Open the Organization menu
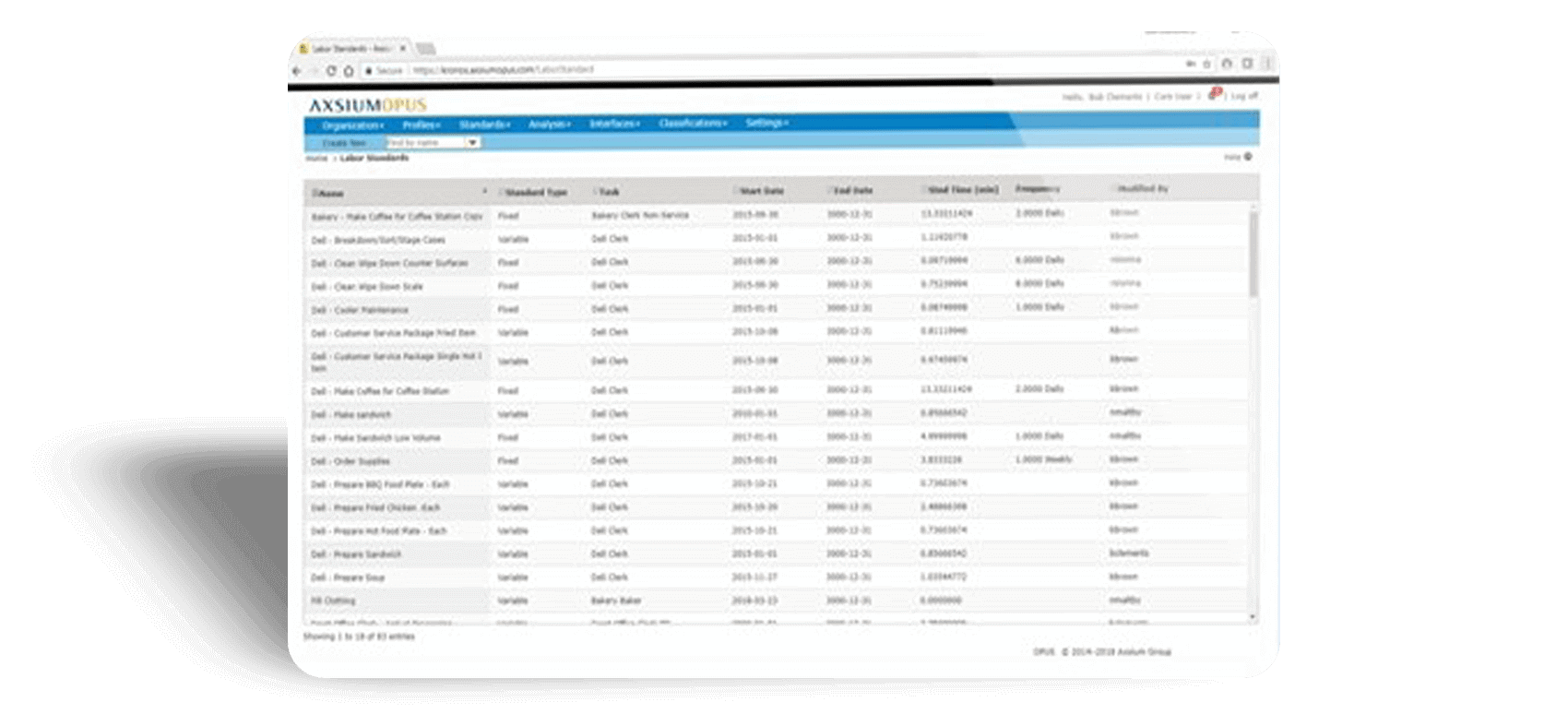Image resolution: width=1568 pixels, height=714 pixels. pyautogui.click(x=353, y=125)
